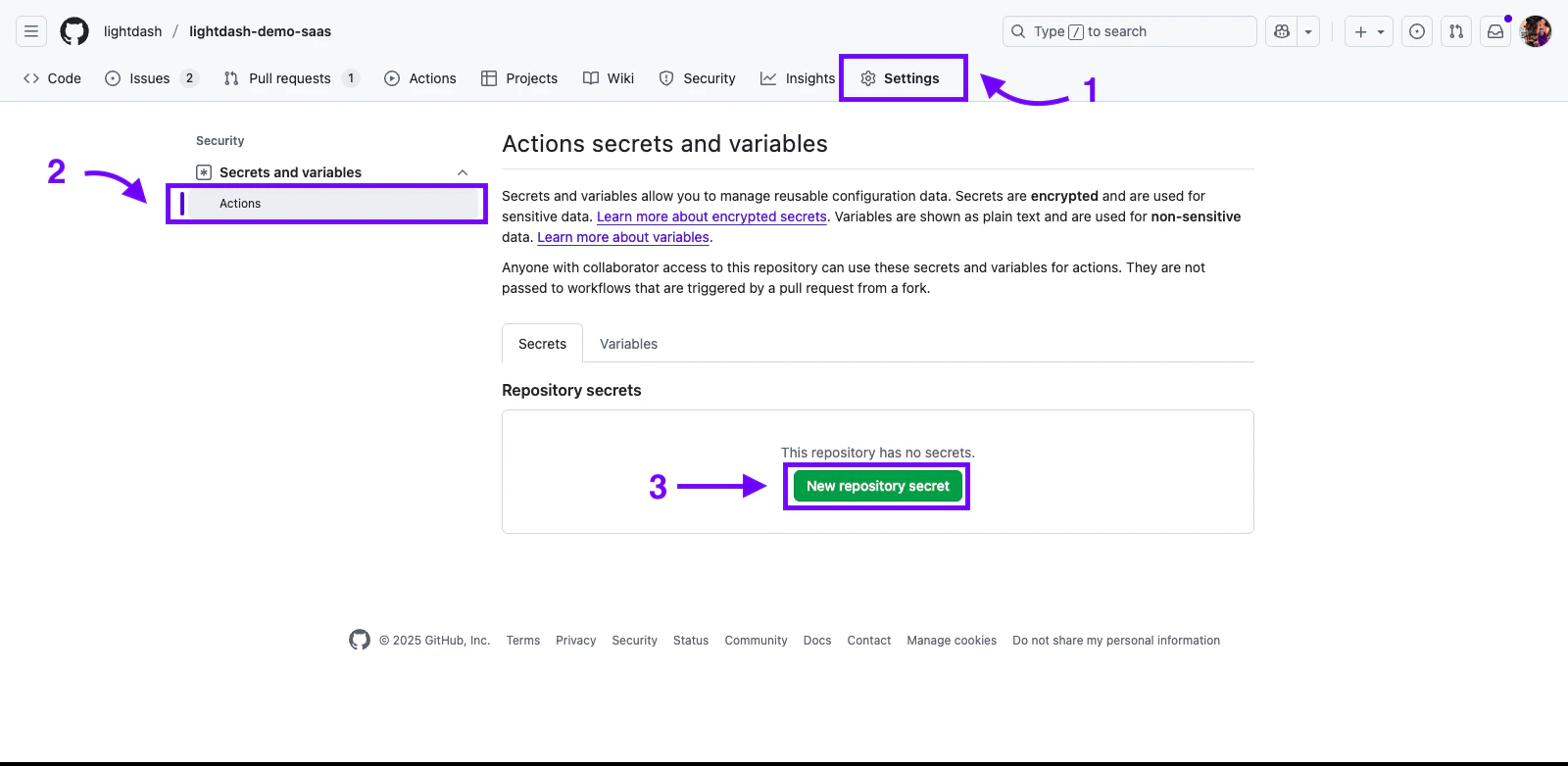Open the lightdash-demo-saas repository link
The image size is (1568, 766).
260,31
